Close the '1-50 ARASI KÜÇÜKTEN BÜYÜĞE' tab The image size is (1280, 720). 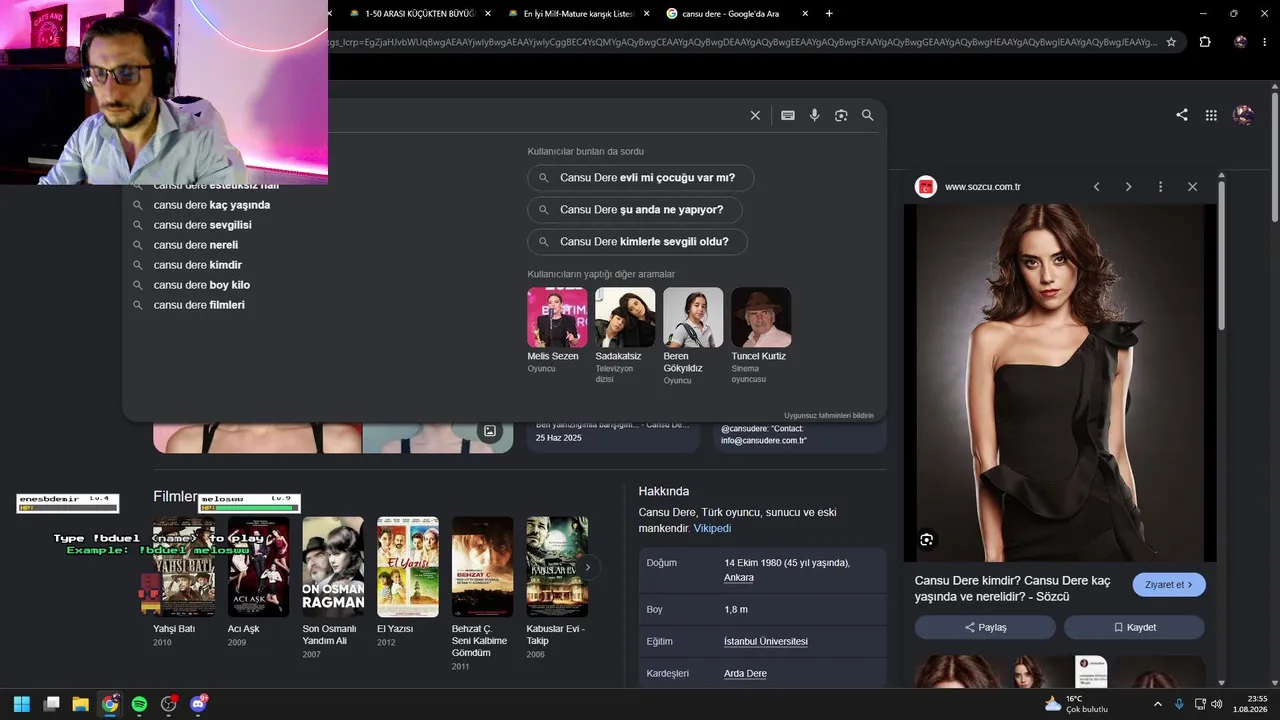(488, 14)
